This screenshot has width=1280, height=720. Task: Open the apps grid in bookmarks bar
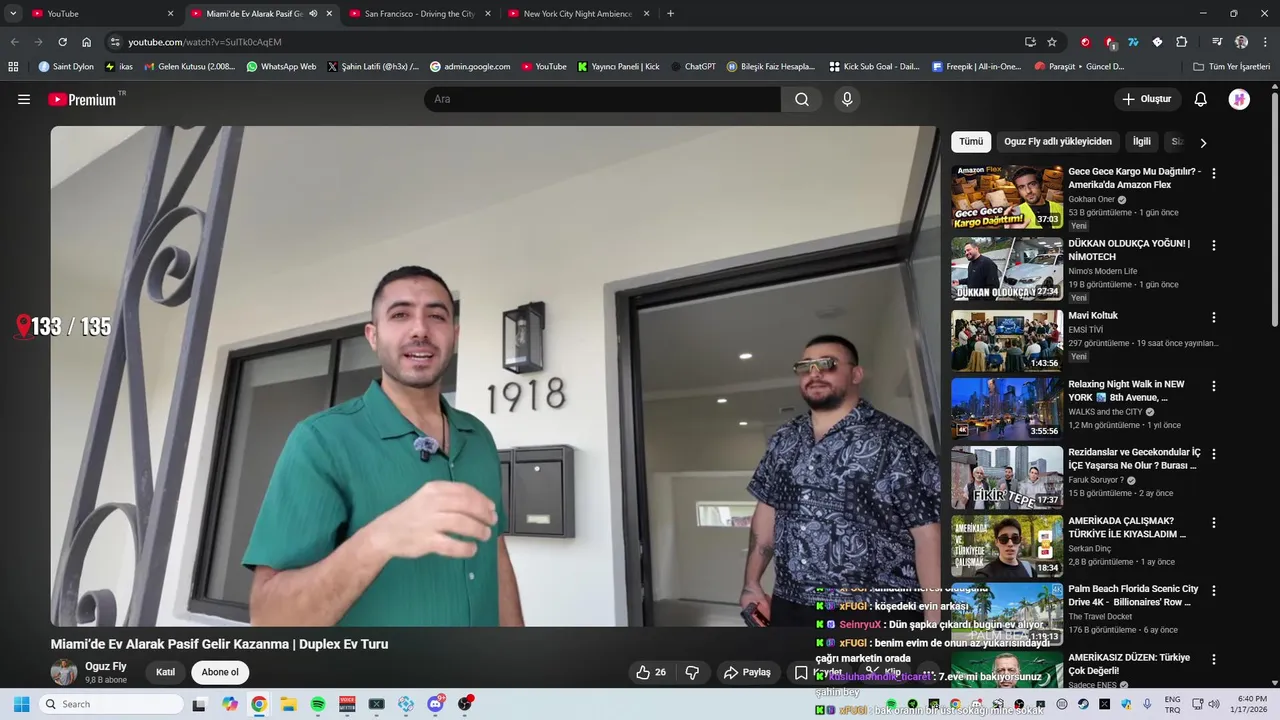click(x=13, y=67)
